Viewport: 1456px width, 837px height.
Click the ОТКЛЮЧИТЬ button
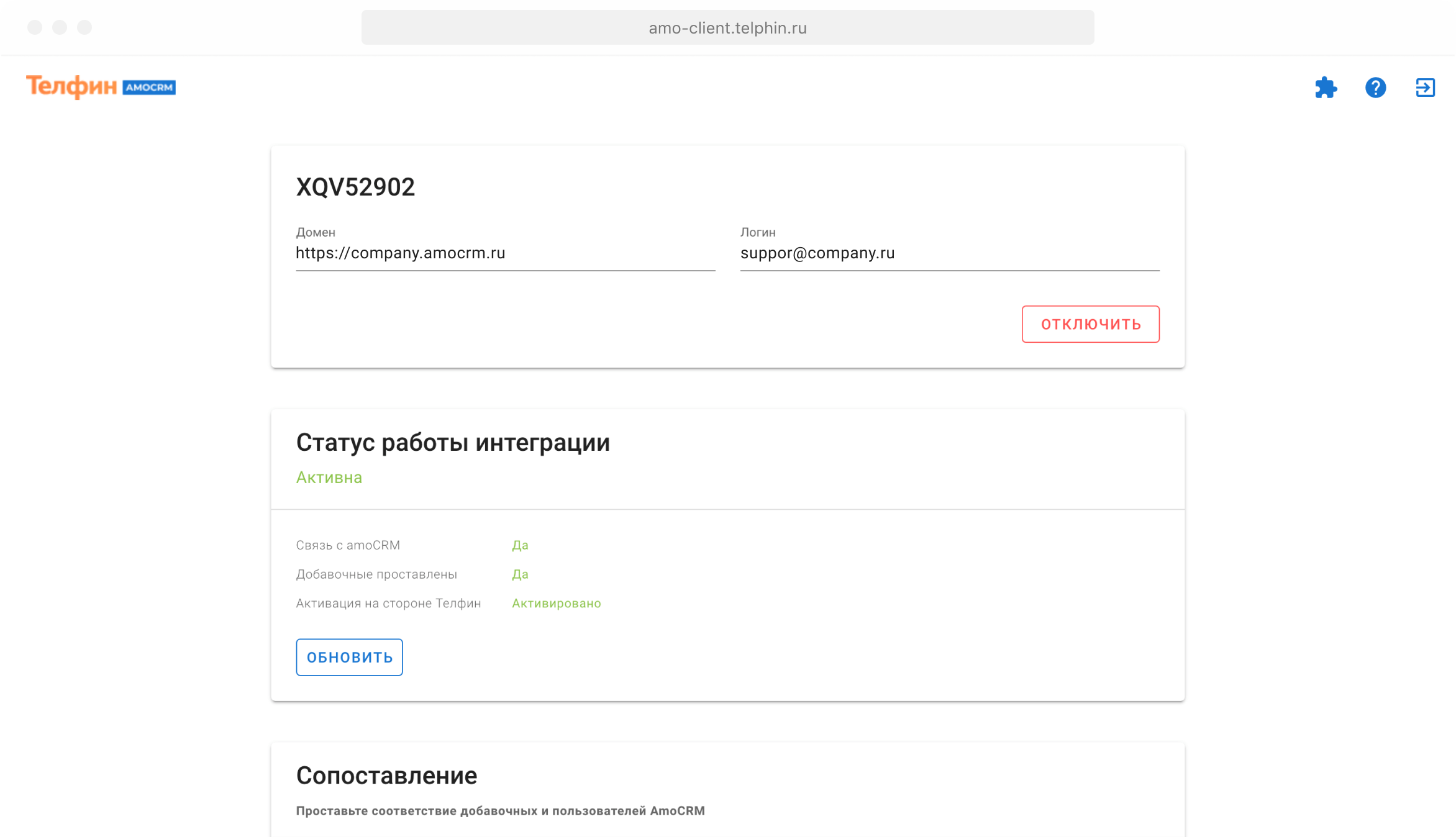[1091, 324]
